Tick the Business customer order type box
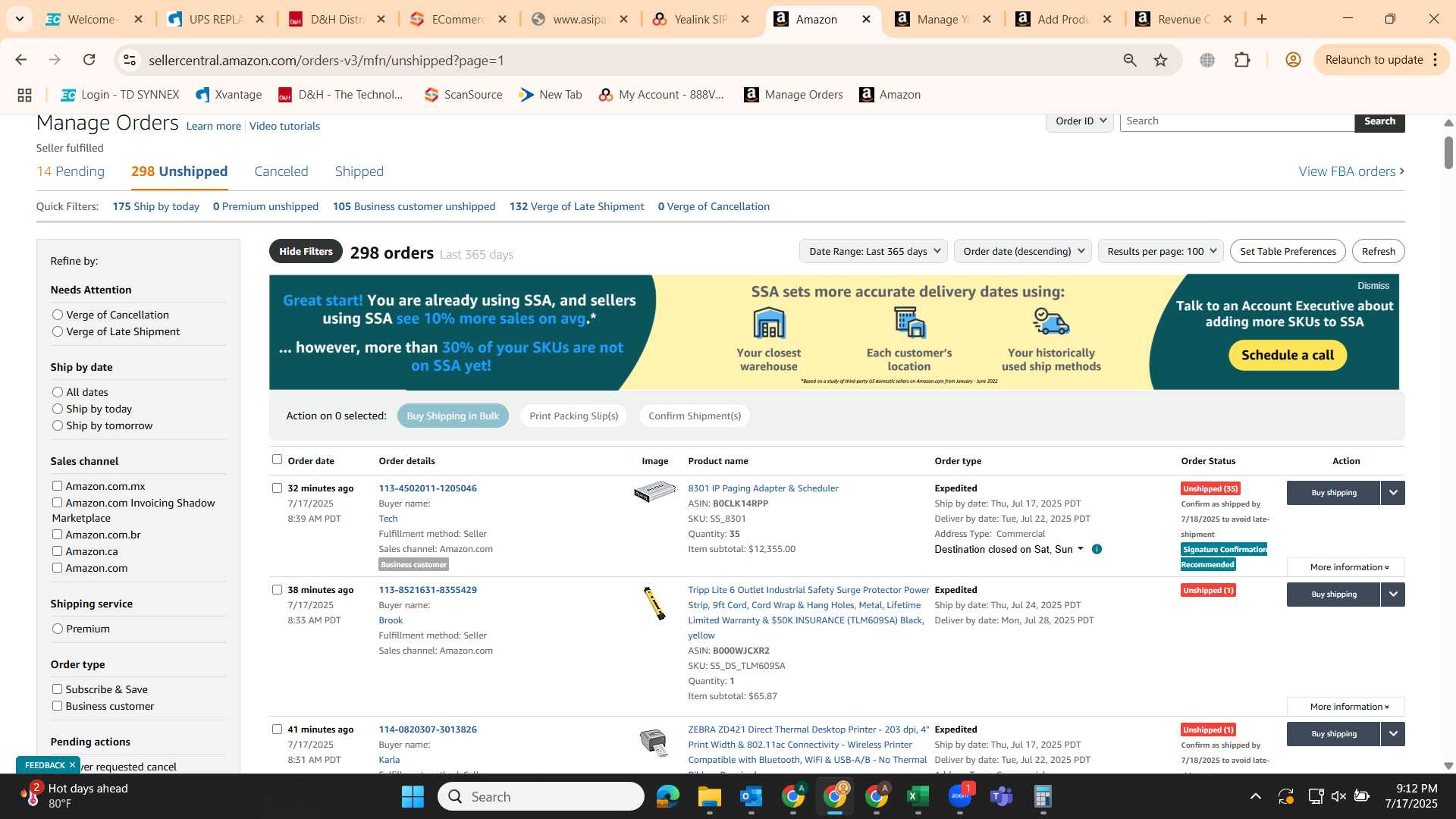This screenshot has width=1456, height=819. click(57, 706)
